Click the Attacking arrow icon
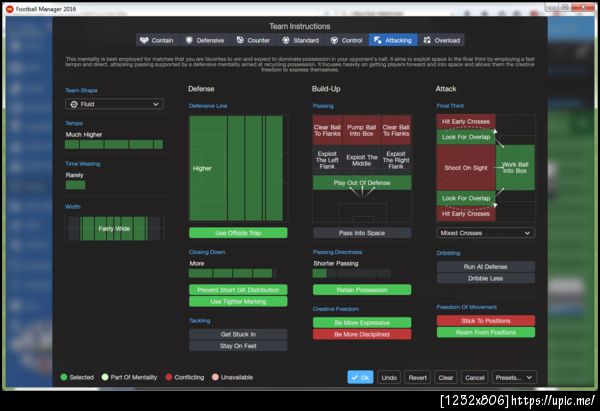The height and width of the screenshot is (411, 600). pyautogui.click(x=378, y=40)
